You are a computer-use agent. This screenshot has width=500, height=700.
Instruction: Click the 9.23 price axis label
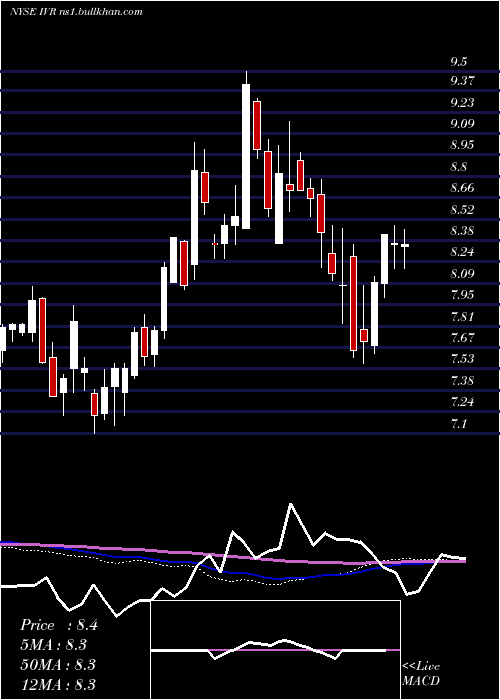(x=462, y=103)
